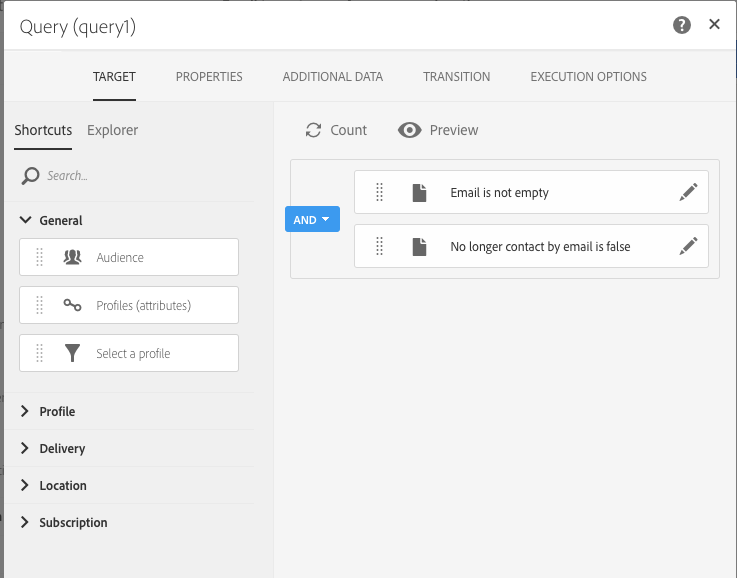
Task: Open the AND operator dropdown
Action: coord(313,219)
